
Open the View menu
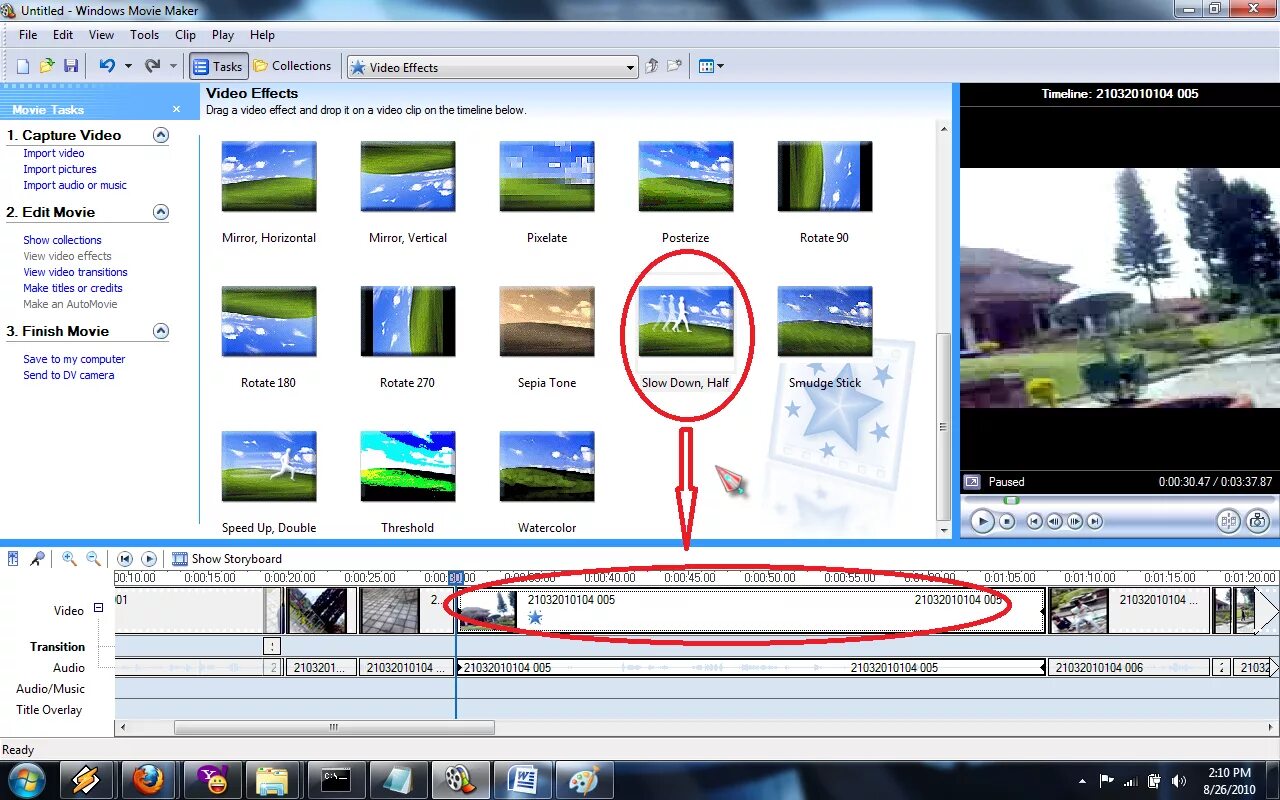(x=101, y=34)
